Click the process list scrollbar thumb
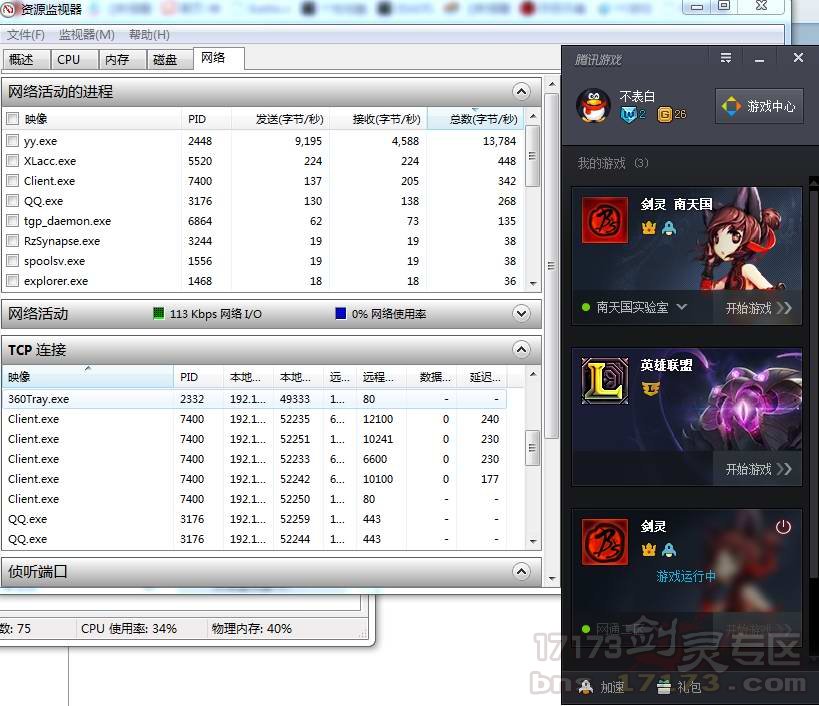 pos(532,156)
